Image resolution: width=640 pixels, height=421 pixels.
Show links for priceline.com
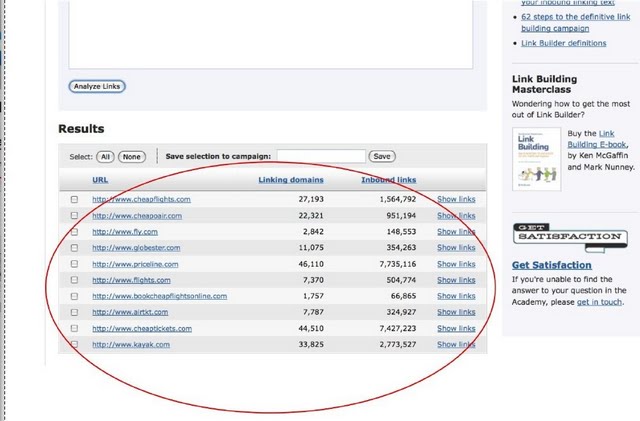tap(456, 264)
